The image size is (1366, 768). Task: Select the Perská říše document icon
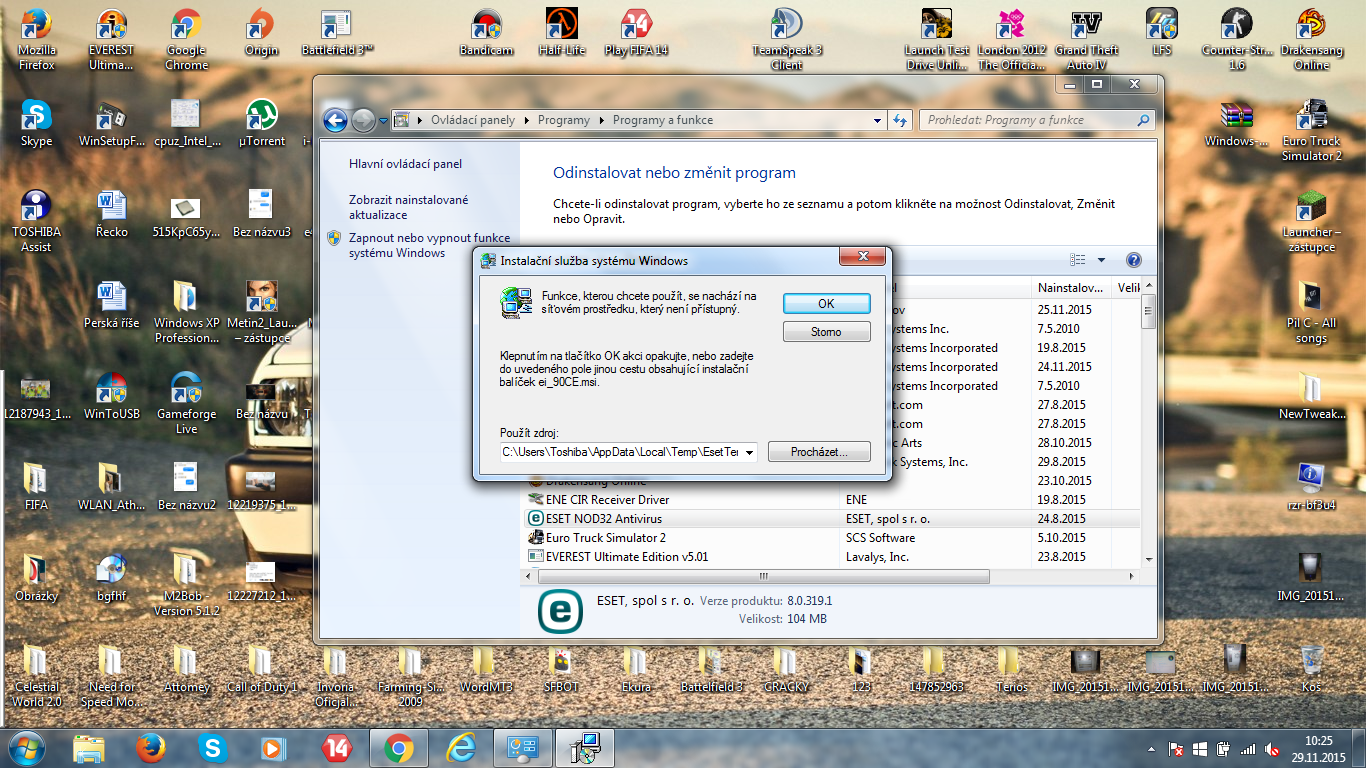(x=112, y=305)
